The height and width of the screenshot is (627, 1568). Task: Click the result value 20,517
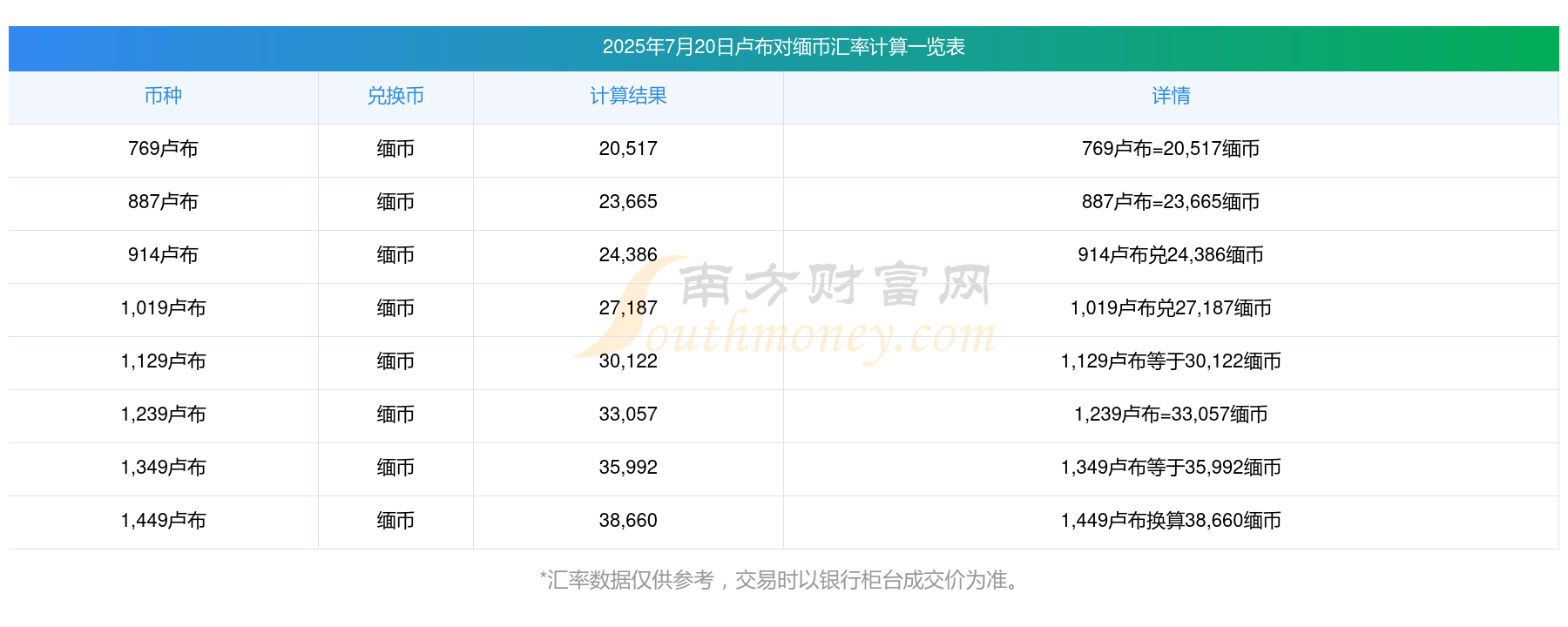pos(628,149)
